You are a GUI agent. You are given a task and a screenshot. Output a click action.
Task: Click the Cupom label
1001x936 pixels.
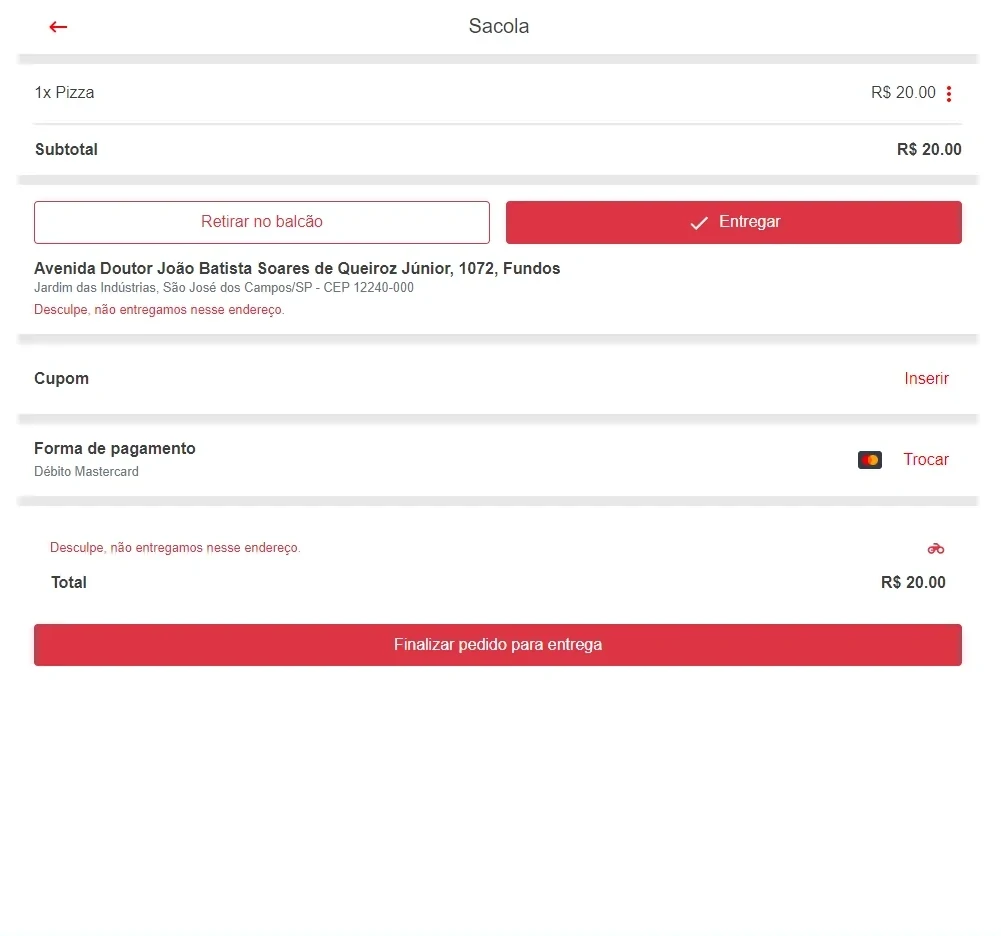(x=62, y=379)
